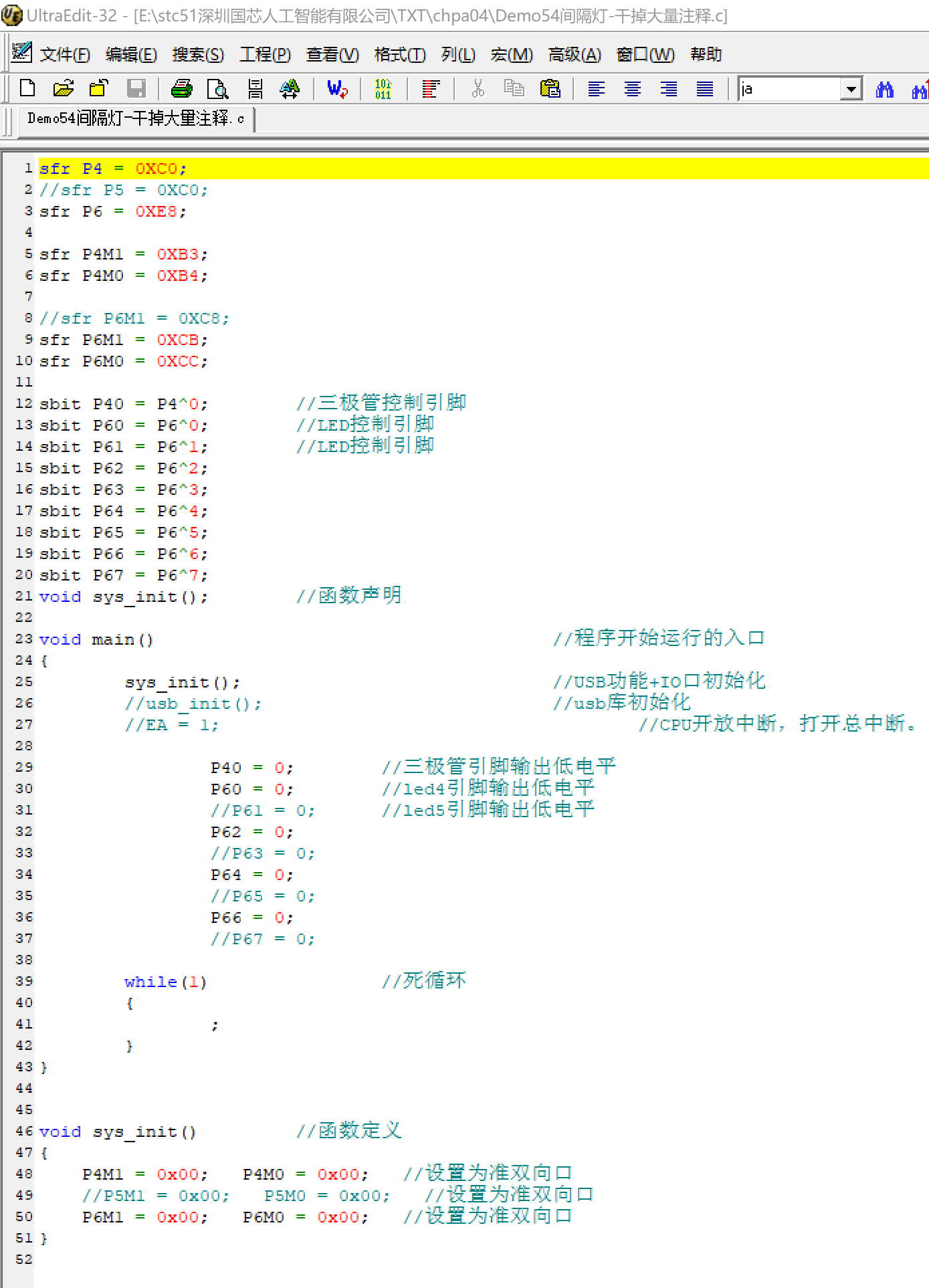
Task: Click the 'void sys_init();' declaration on line 21
Action: [x=123, y=597]
